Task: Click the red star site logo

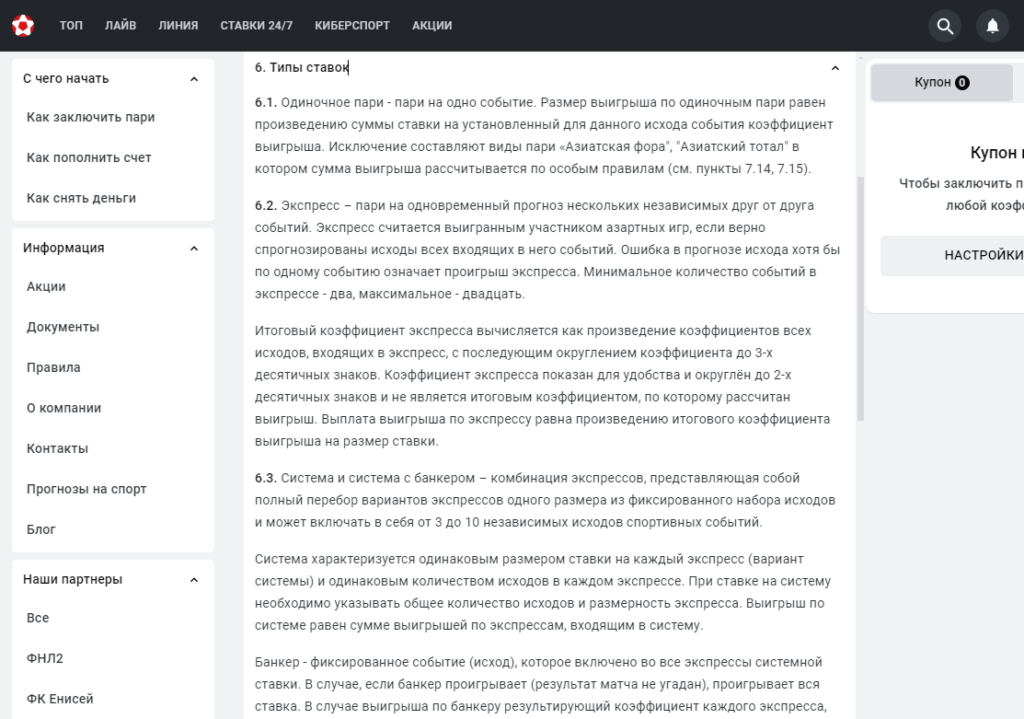Action: [x=23, y=25]
